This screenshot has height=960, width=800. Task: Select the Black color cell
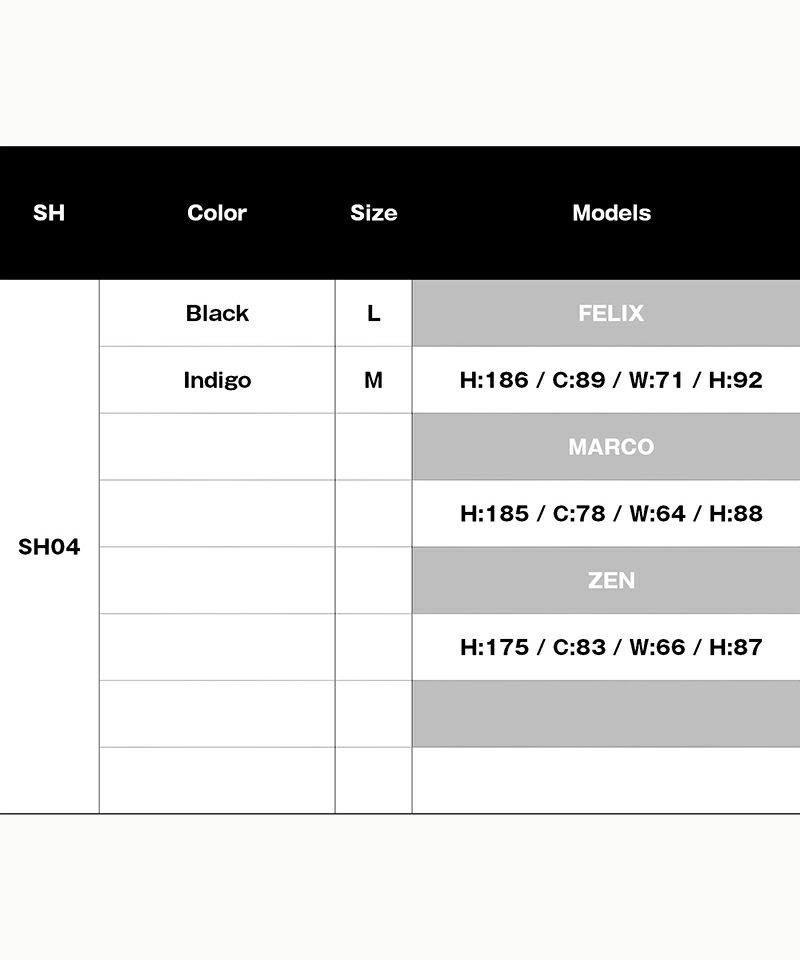click(x=217, y=313)
